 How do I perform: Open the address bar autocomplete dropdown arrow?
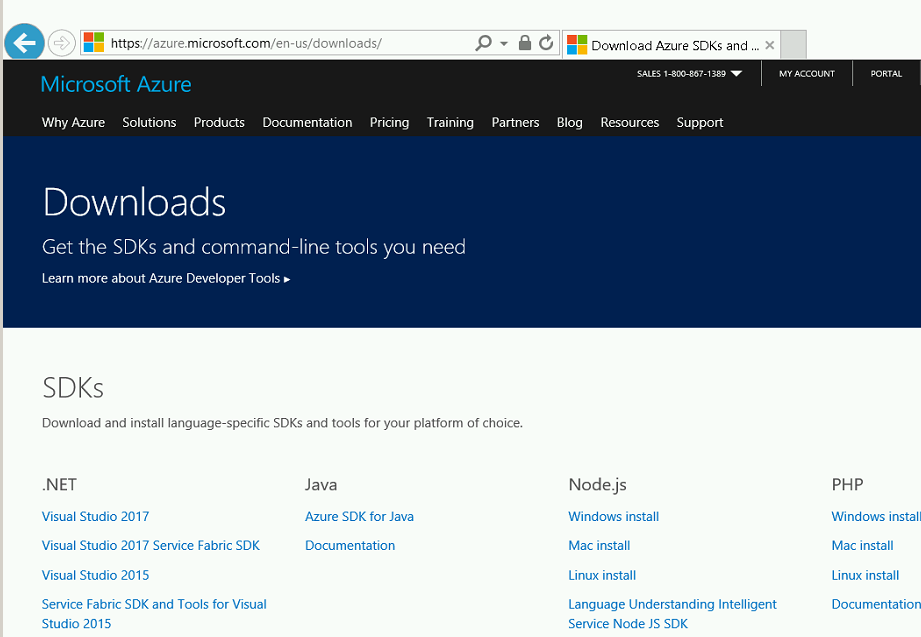pos(504,43)
